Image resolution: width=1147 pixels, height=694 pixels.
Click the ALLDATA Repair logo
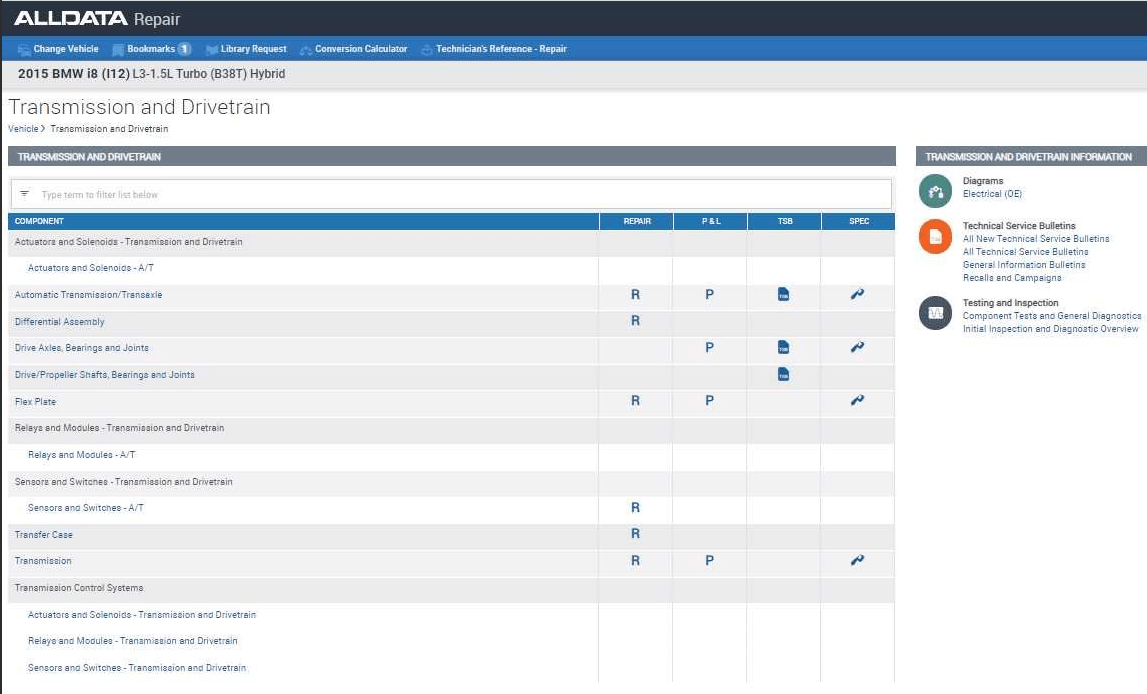[x=97, y=18]
